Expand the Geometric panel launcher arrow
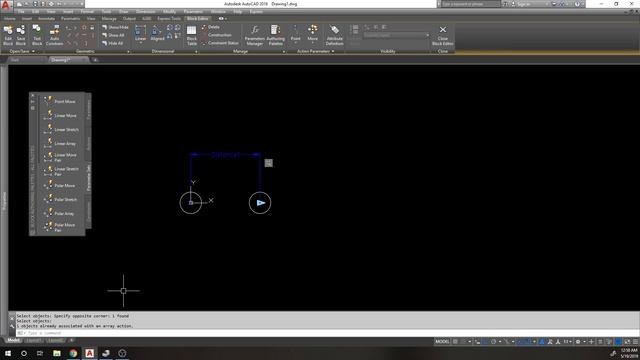Viewport: 640px width, 360px height. [x=128, y=52]
